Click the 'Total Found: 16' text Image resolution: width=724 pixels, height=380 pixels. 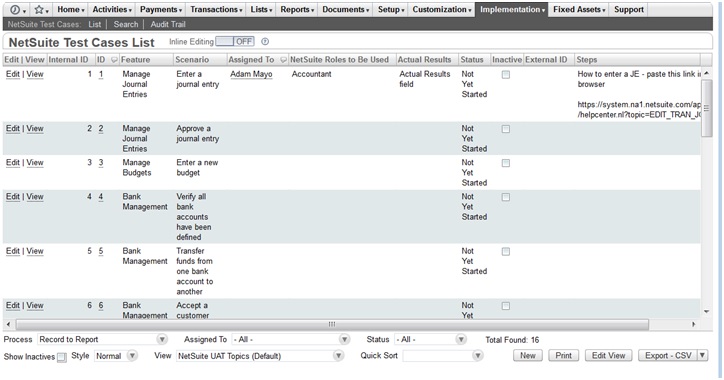512,340
